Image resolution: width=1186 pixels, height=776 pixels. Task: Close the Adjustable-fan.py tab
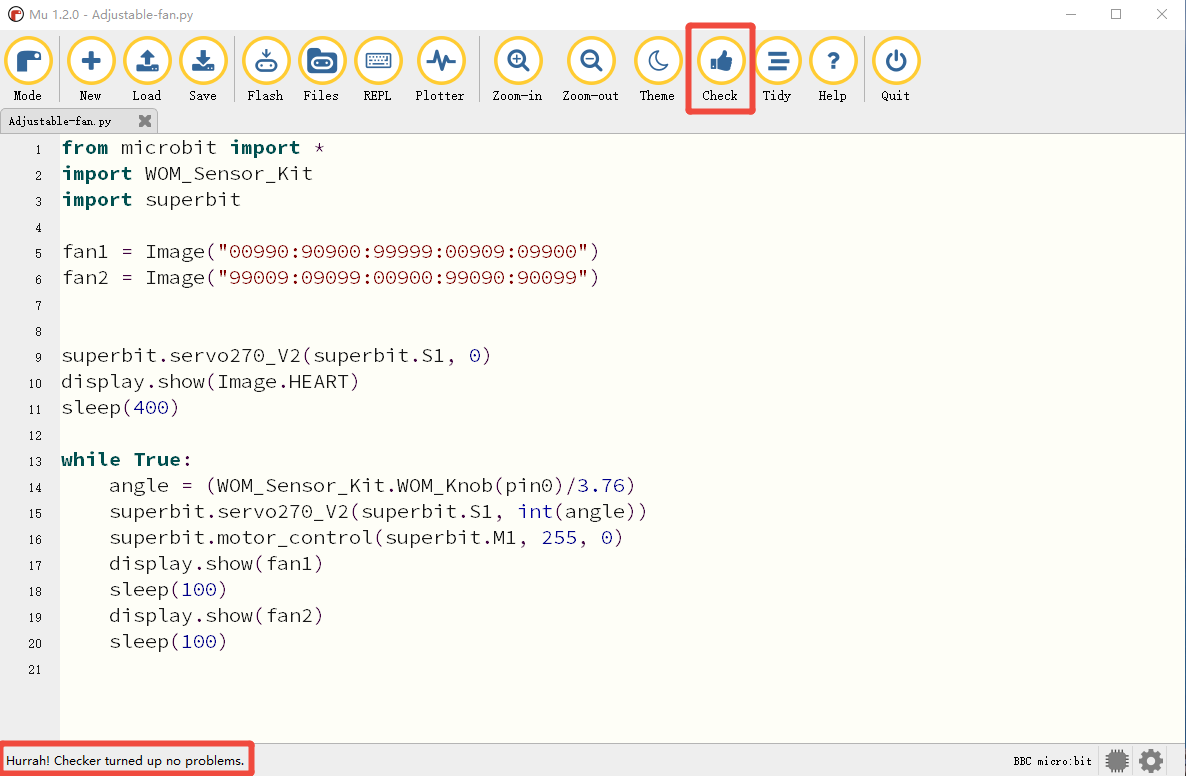coord(145,121)
